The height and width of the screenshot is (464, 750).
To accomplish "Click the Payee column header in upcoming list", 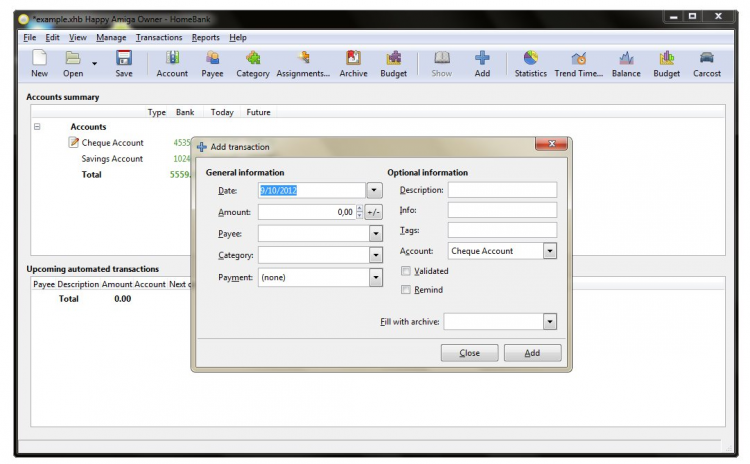I will tap(44, 284).
